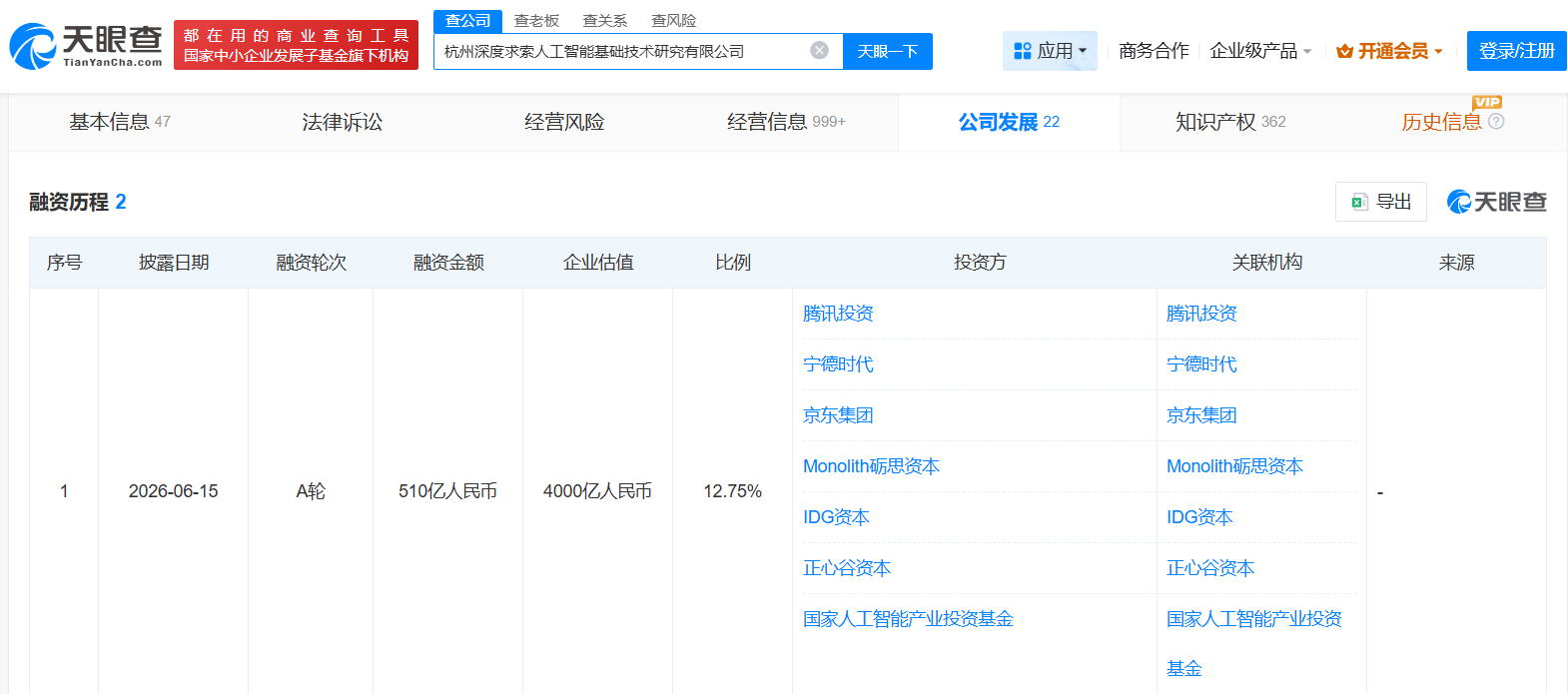Open the 法律诉讼 tab
The image size is (1568, 694).
343,122
